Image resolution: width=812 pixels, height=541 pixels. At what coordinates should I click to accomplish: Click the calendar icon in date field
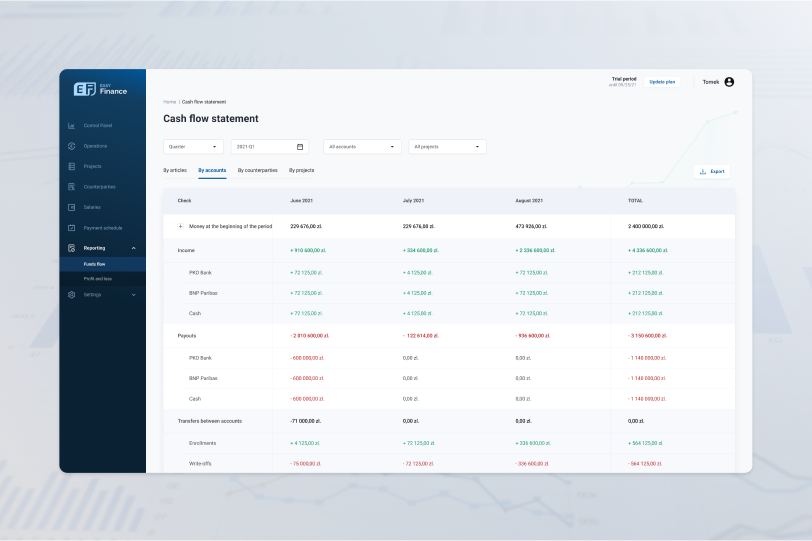point(300,147)
